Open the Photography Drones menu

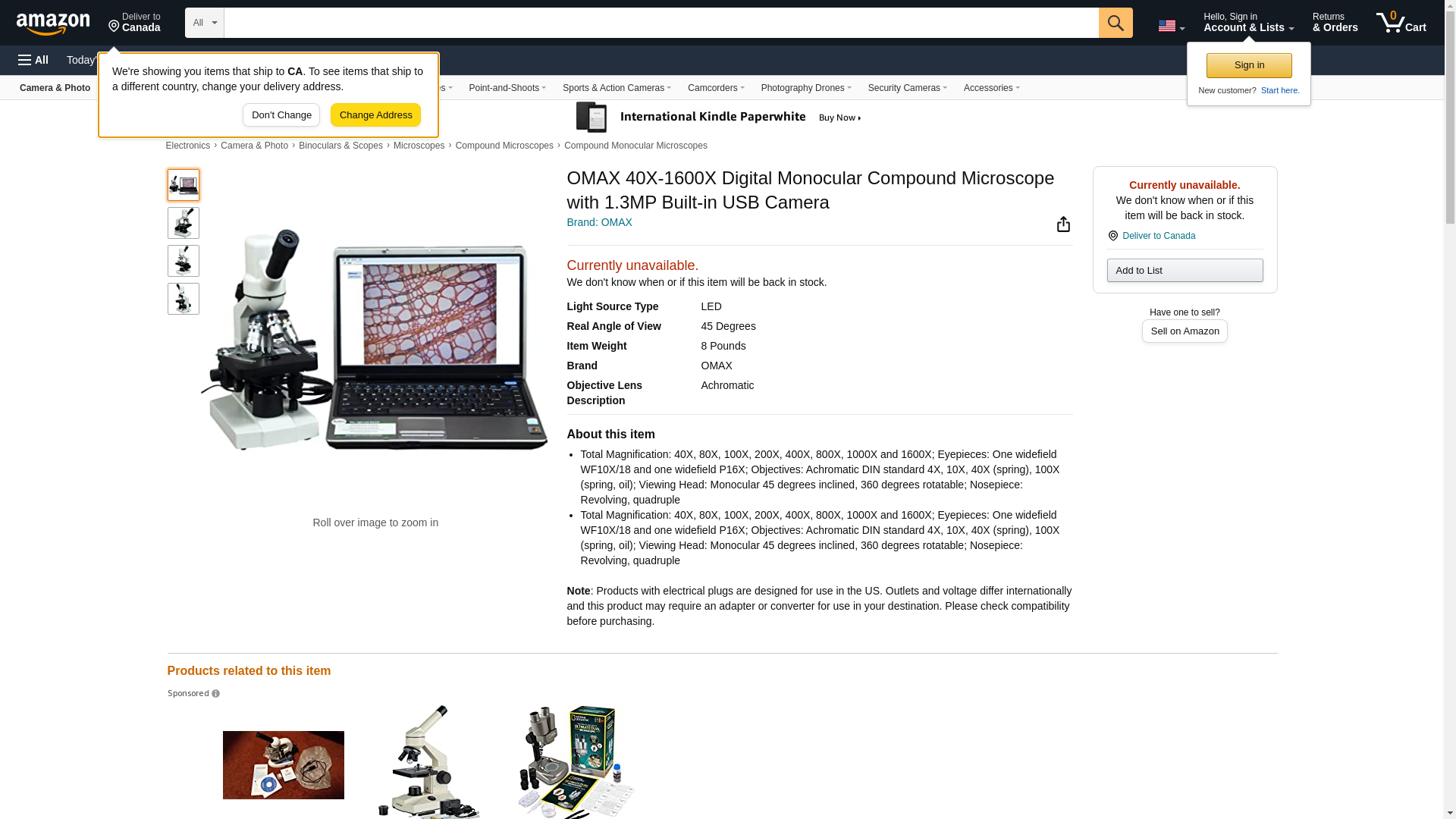tap(805, 88)
